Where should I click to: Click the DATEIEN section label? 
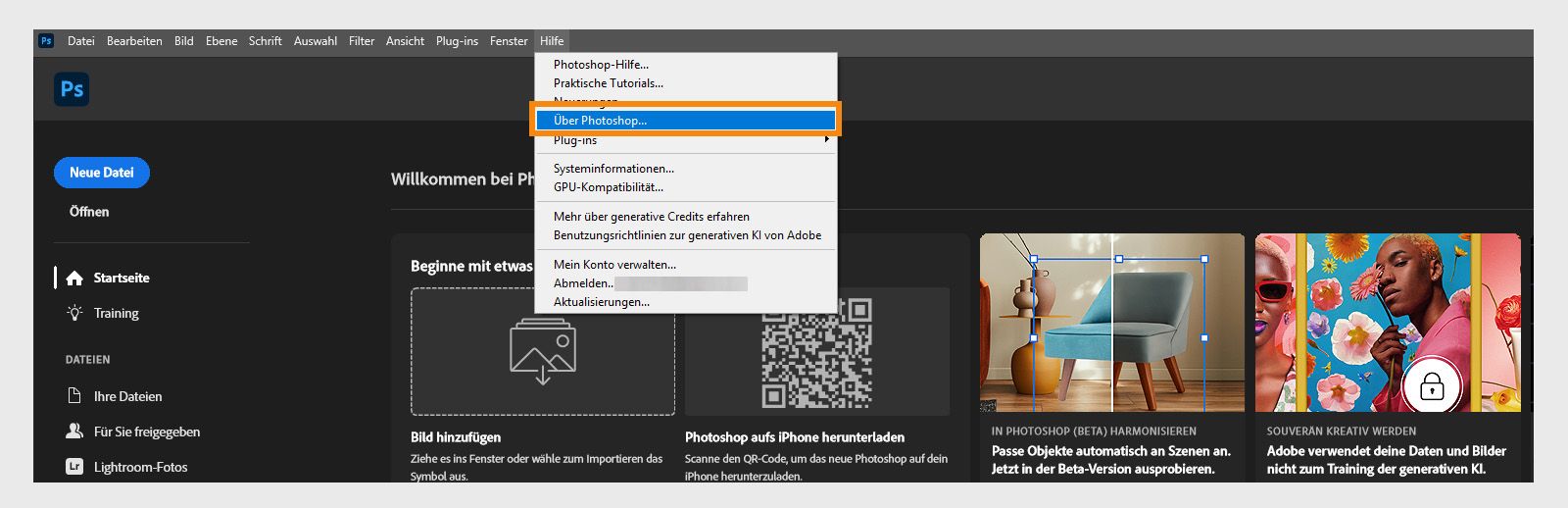(x=88, y=360)
